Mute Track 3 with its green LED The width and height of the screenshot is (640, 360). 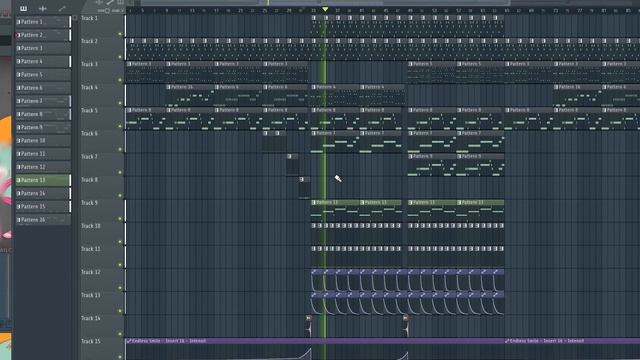[120, 80]
